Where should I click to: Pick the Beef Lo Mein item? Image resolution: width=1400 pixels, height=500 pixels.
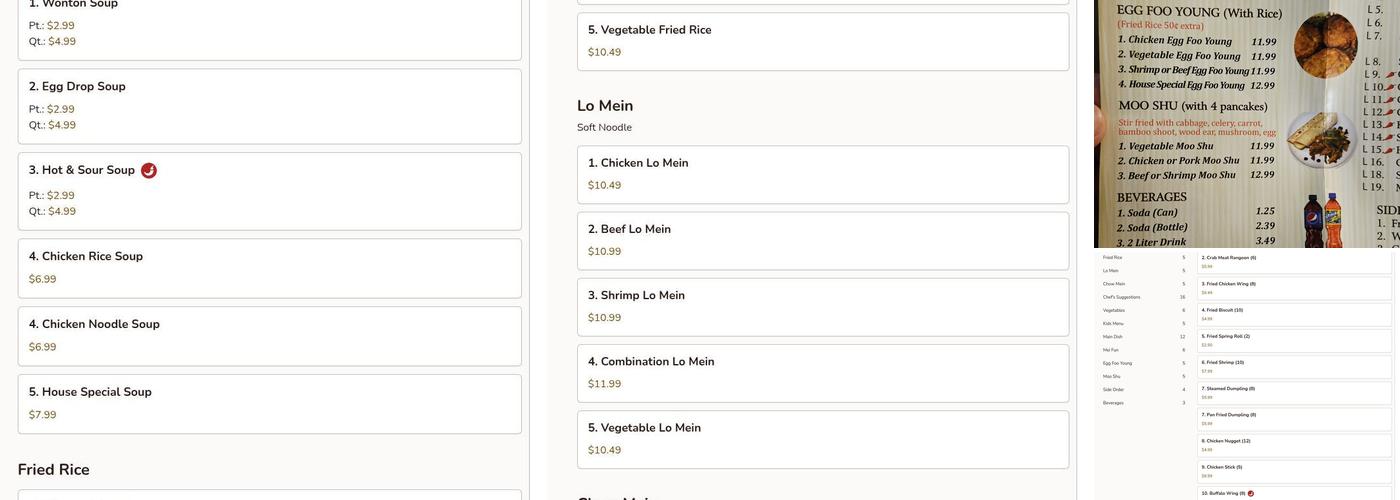(822, 240)
